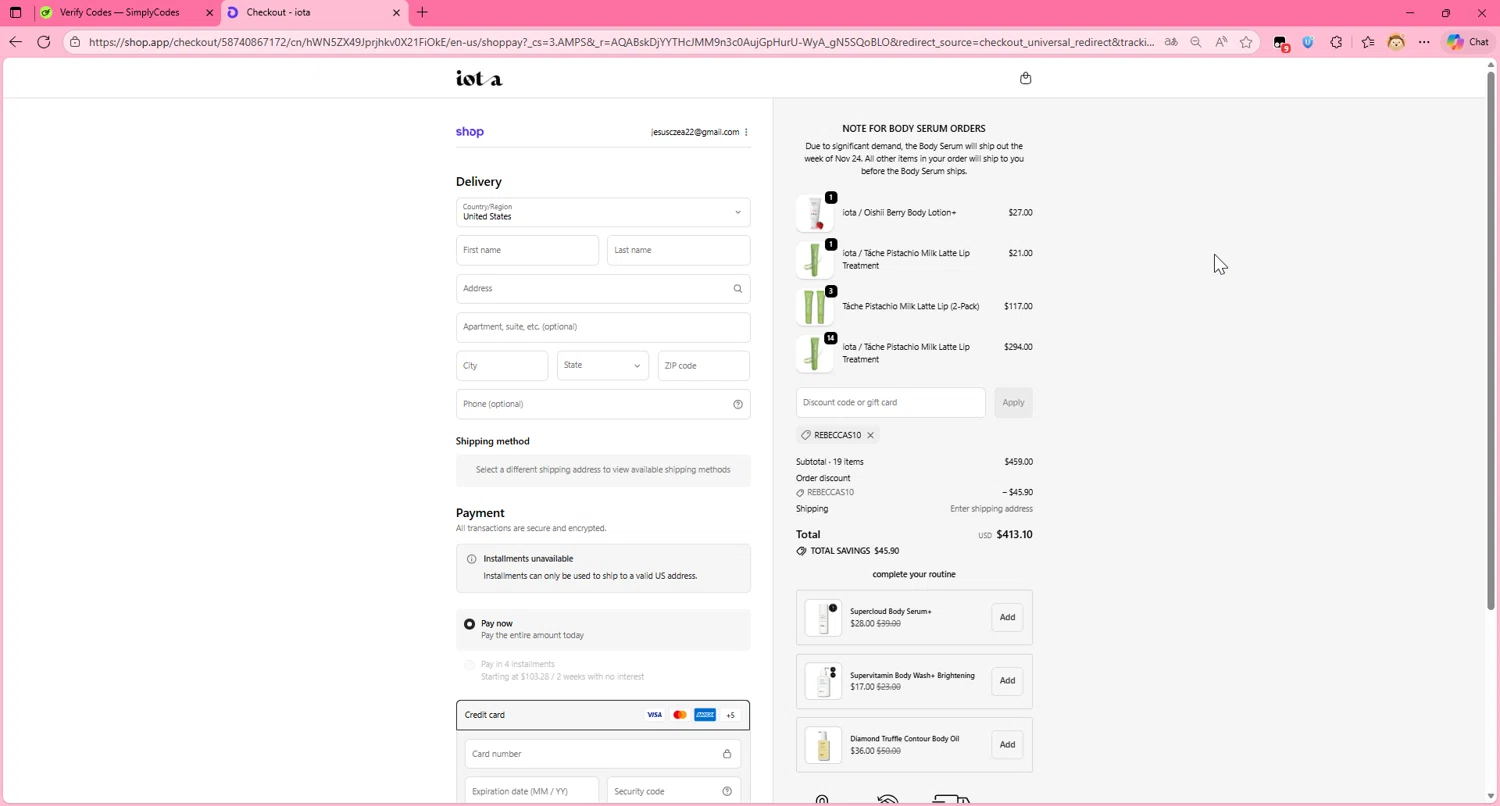Click Oishii Berry Body Lotion+ thumbnail
Viewport: 1500px width, 806px height.
coord(815,213)
